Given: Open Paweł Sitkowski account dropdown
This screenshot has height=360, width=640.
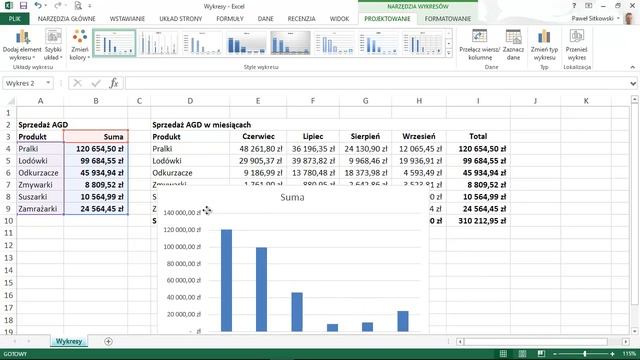Looking at the screenshot, I should click(x=596, y=19).
